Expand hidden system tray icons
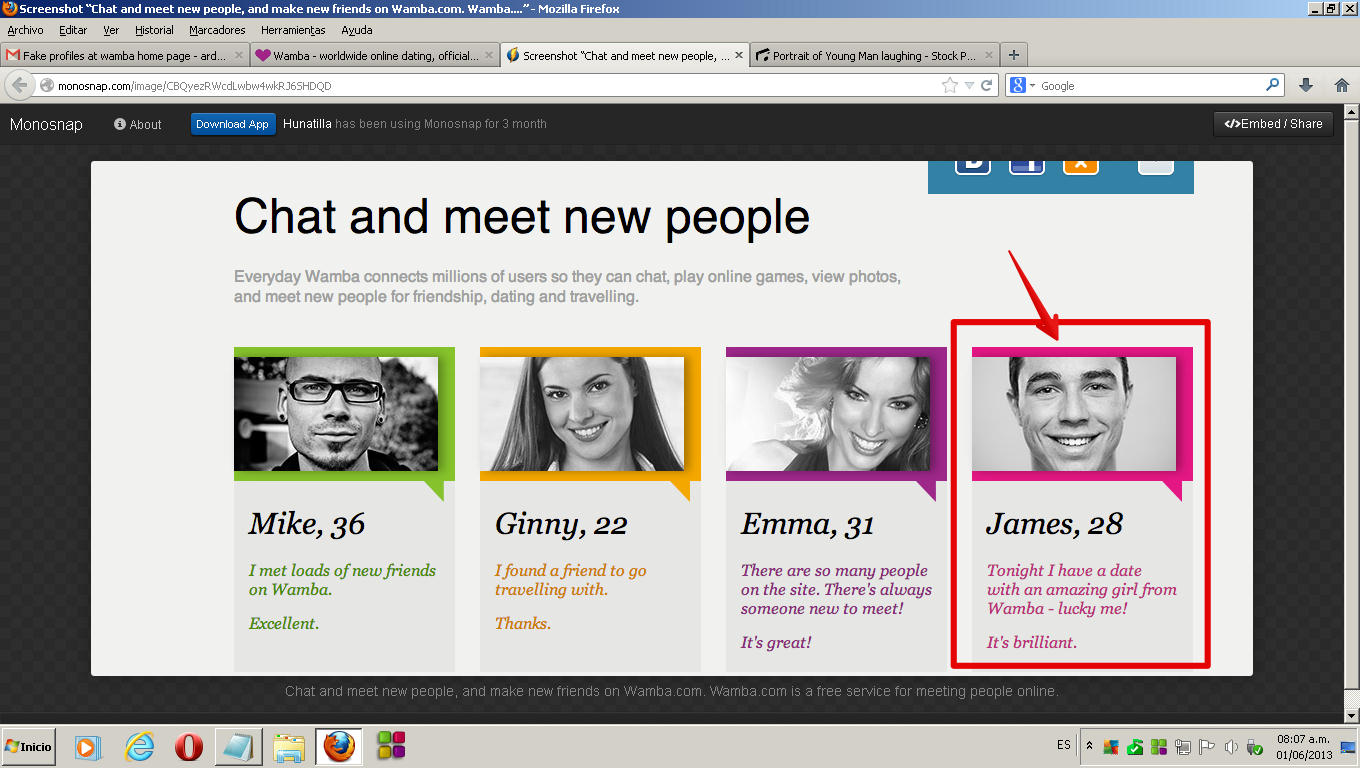Viewport: 1360px width, 768px height. click(1089, 746)
